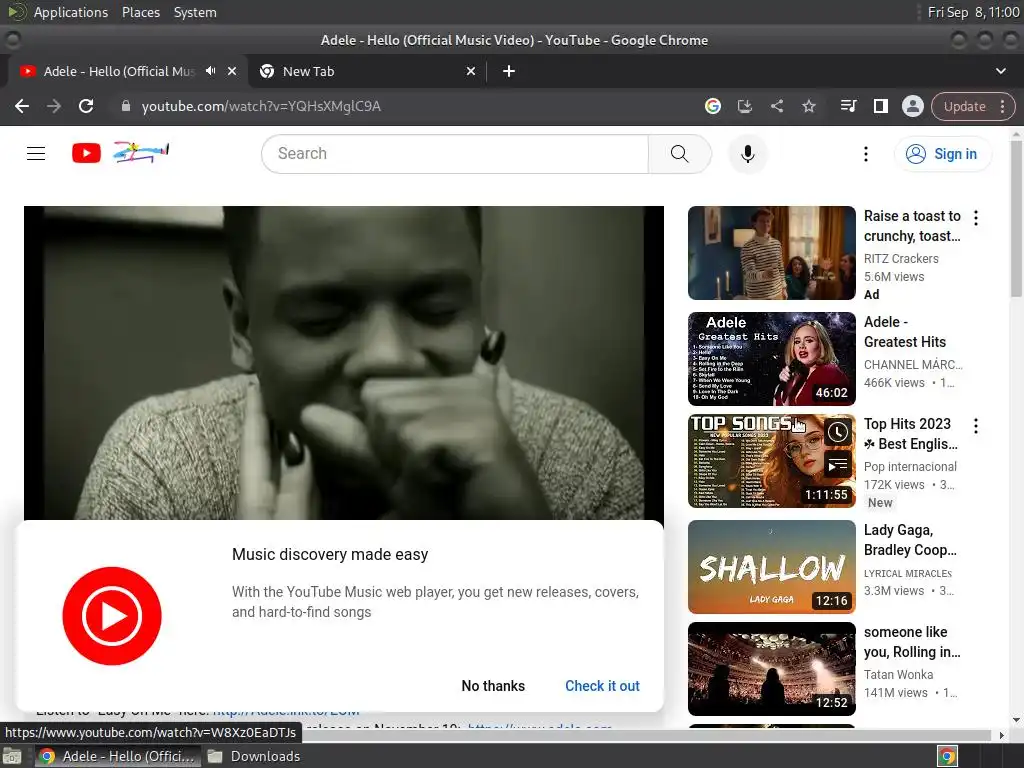Open the Shallow Lady Gaga thumbnail

click(x=772, y=567)
